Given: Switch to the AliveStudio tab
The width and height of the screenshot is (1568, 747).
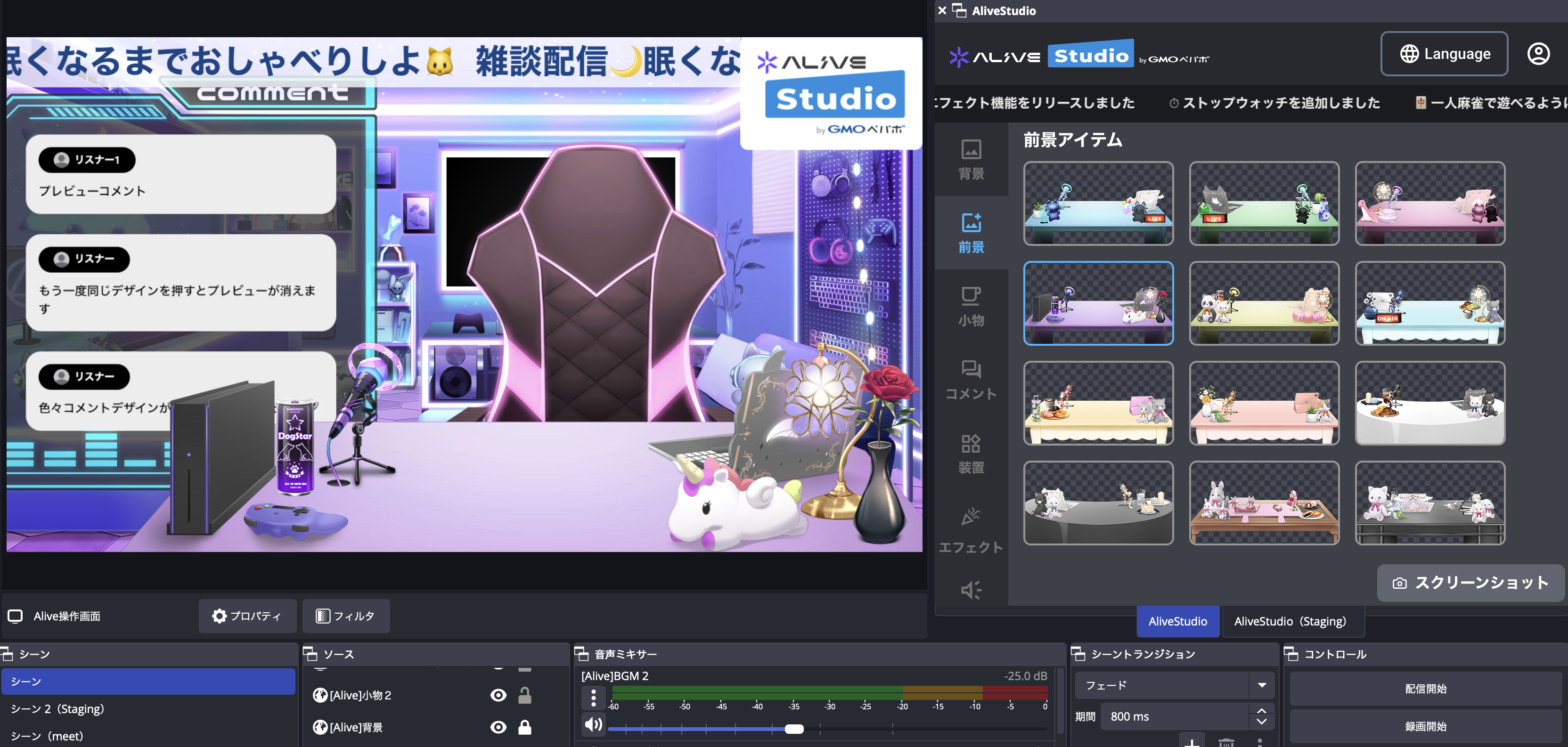Looking at the screenshot, I should [x=1178, y=621].
